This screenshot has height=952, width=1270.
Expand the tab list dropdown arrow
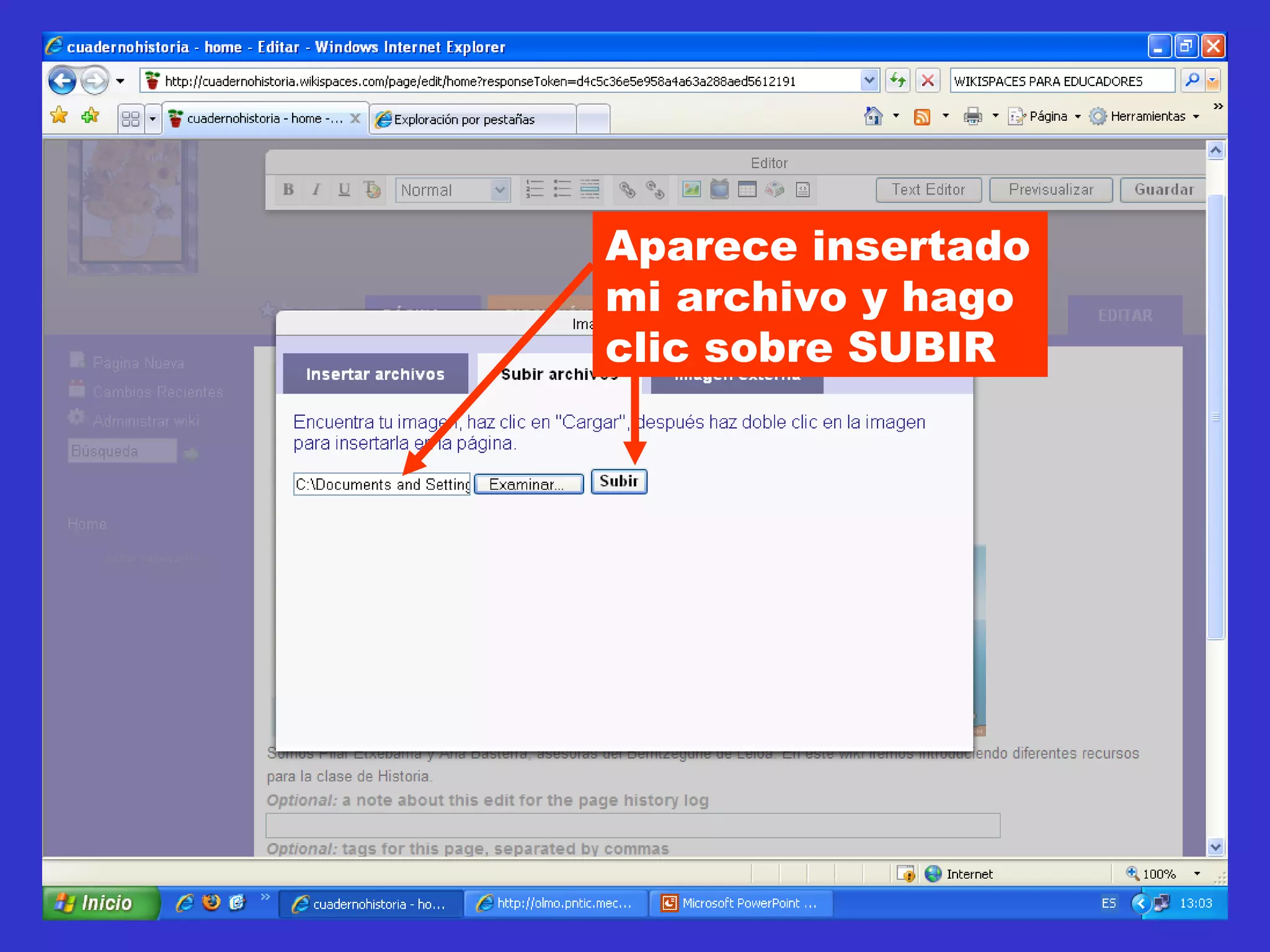pyautogui.click(x=153, y=118)
